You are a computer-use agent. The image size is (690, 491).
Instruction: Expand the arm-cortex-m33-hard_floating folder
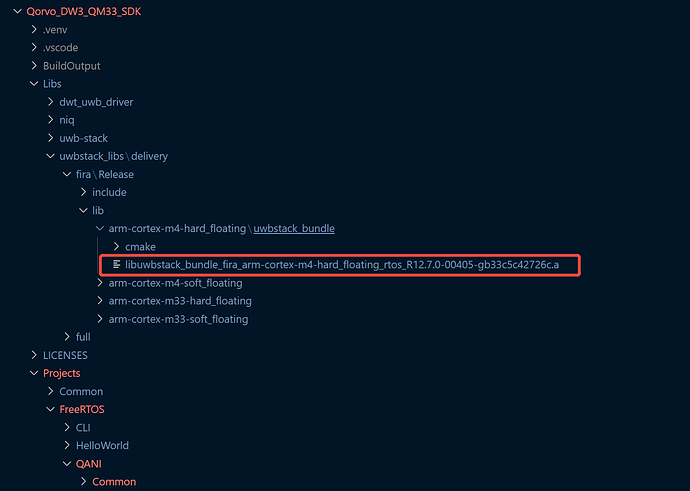coord(180,301)
